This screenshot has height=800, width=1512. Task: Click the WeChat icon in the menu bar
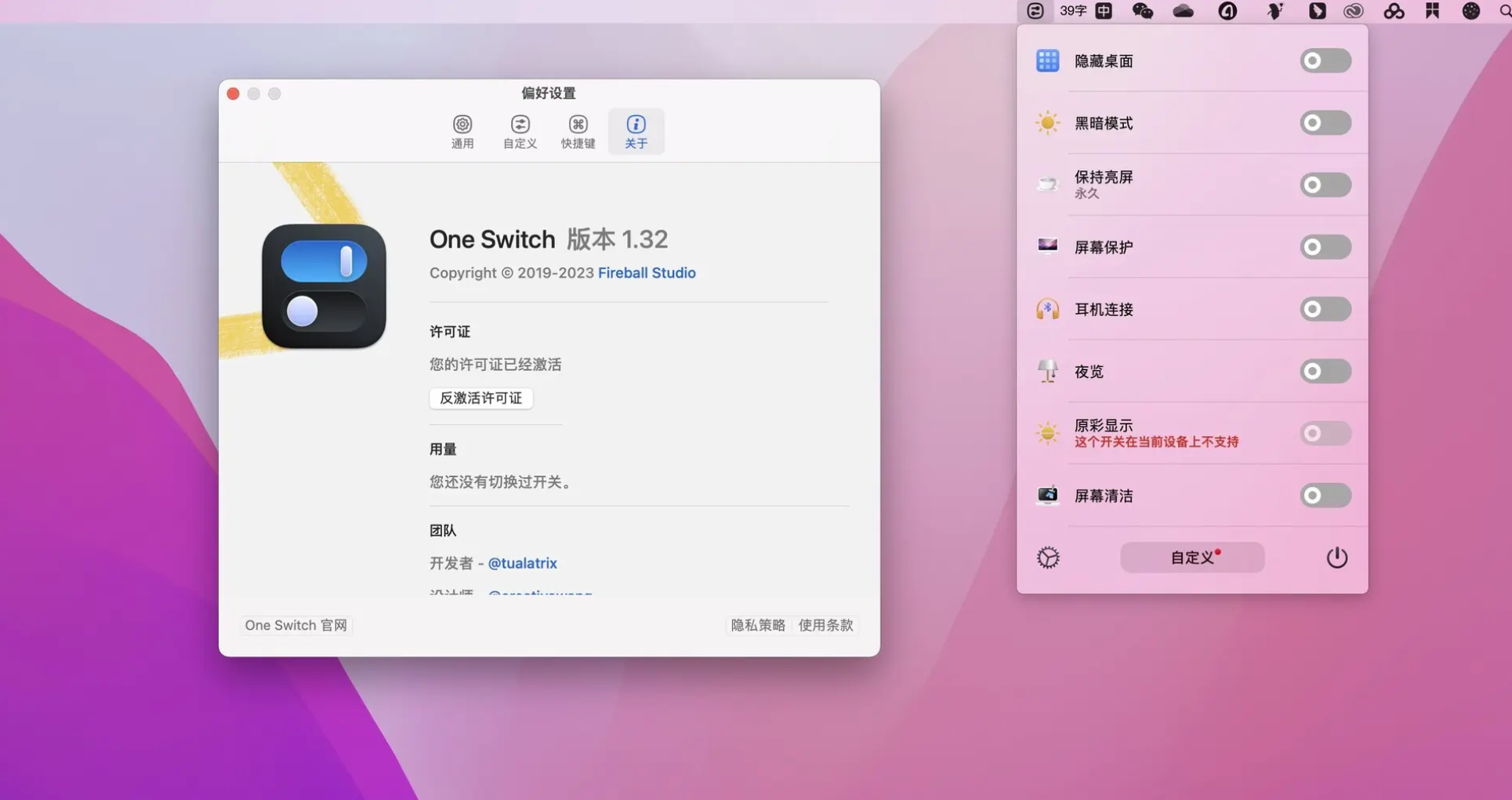[1143, 11]
